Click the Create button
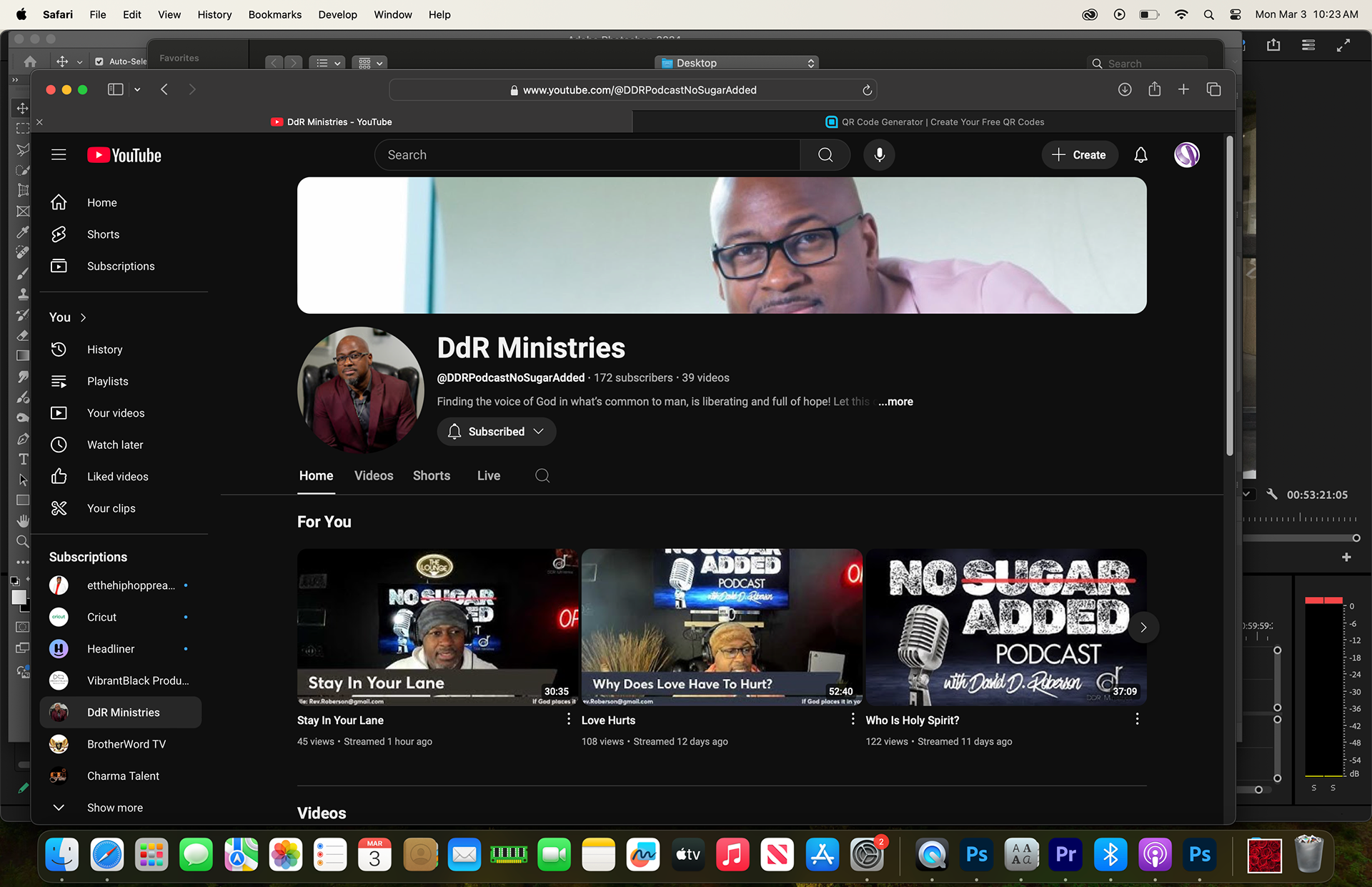Viewport: 1372px width, 887px height. 1079,154
